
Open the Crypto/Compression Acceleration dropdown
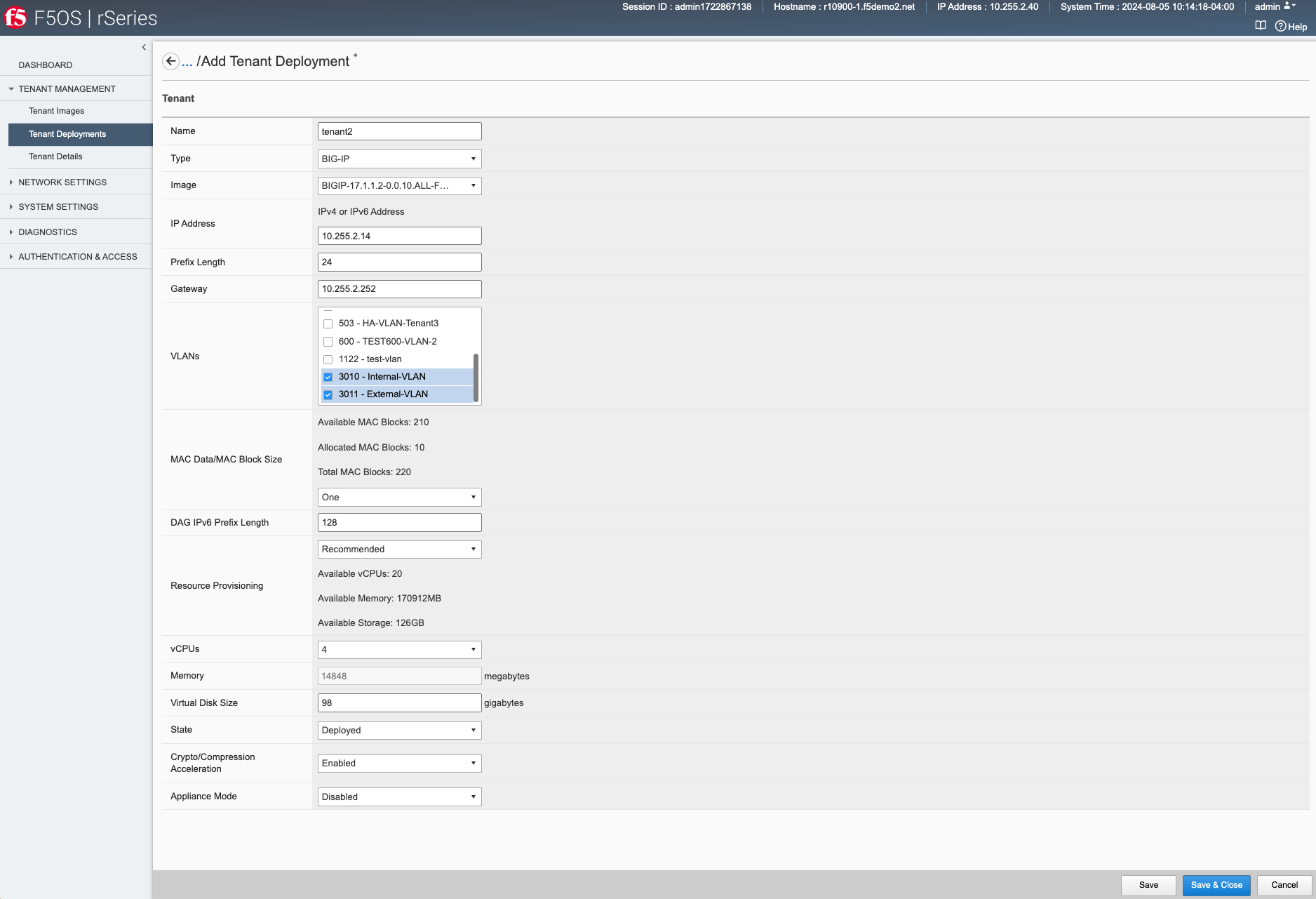[399, 763]
